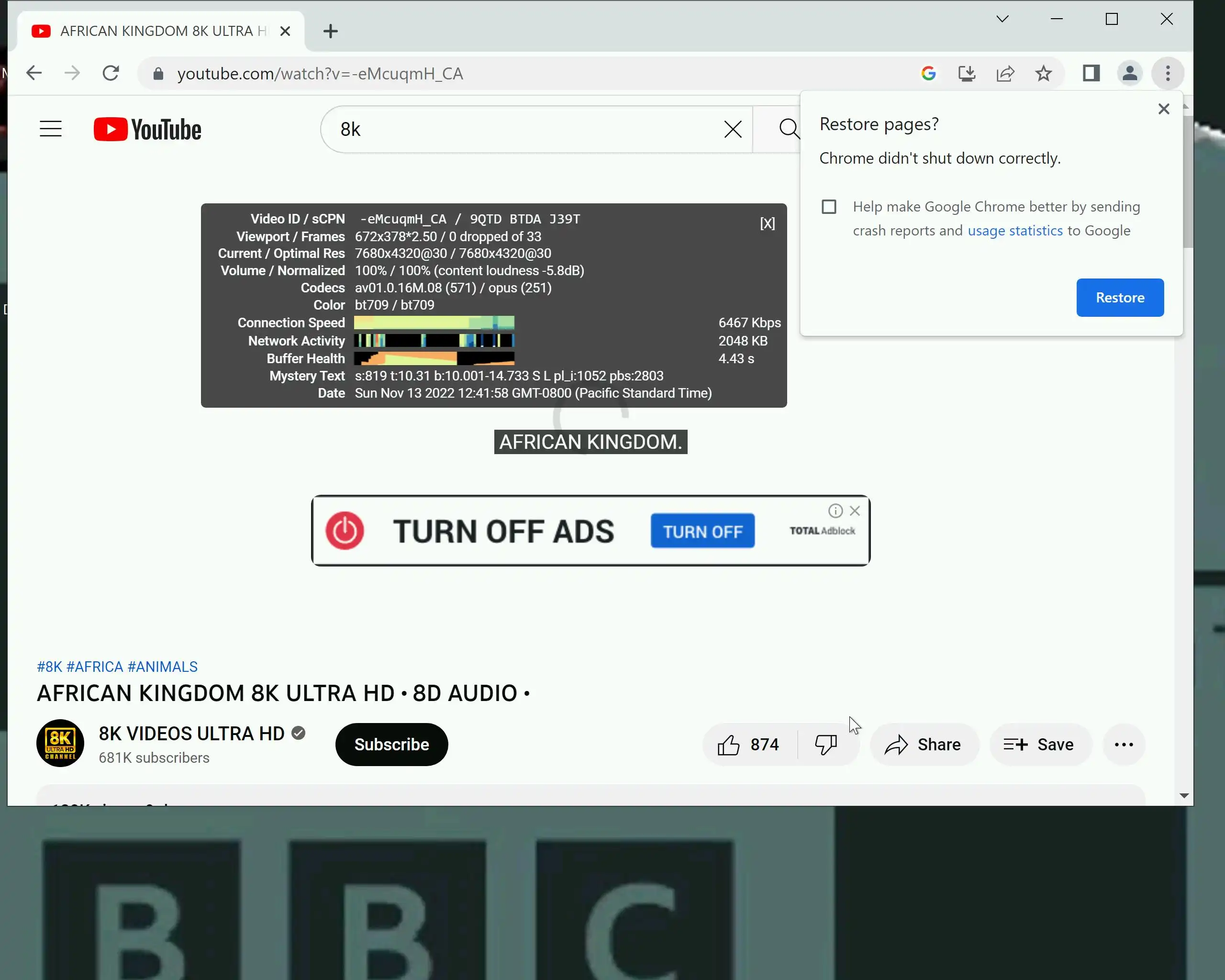Click the install app icon in address bar
The width and height of the screenshot is (1225, 980).
967,73
